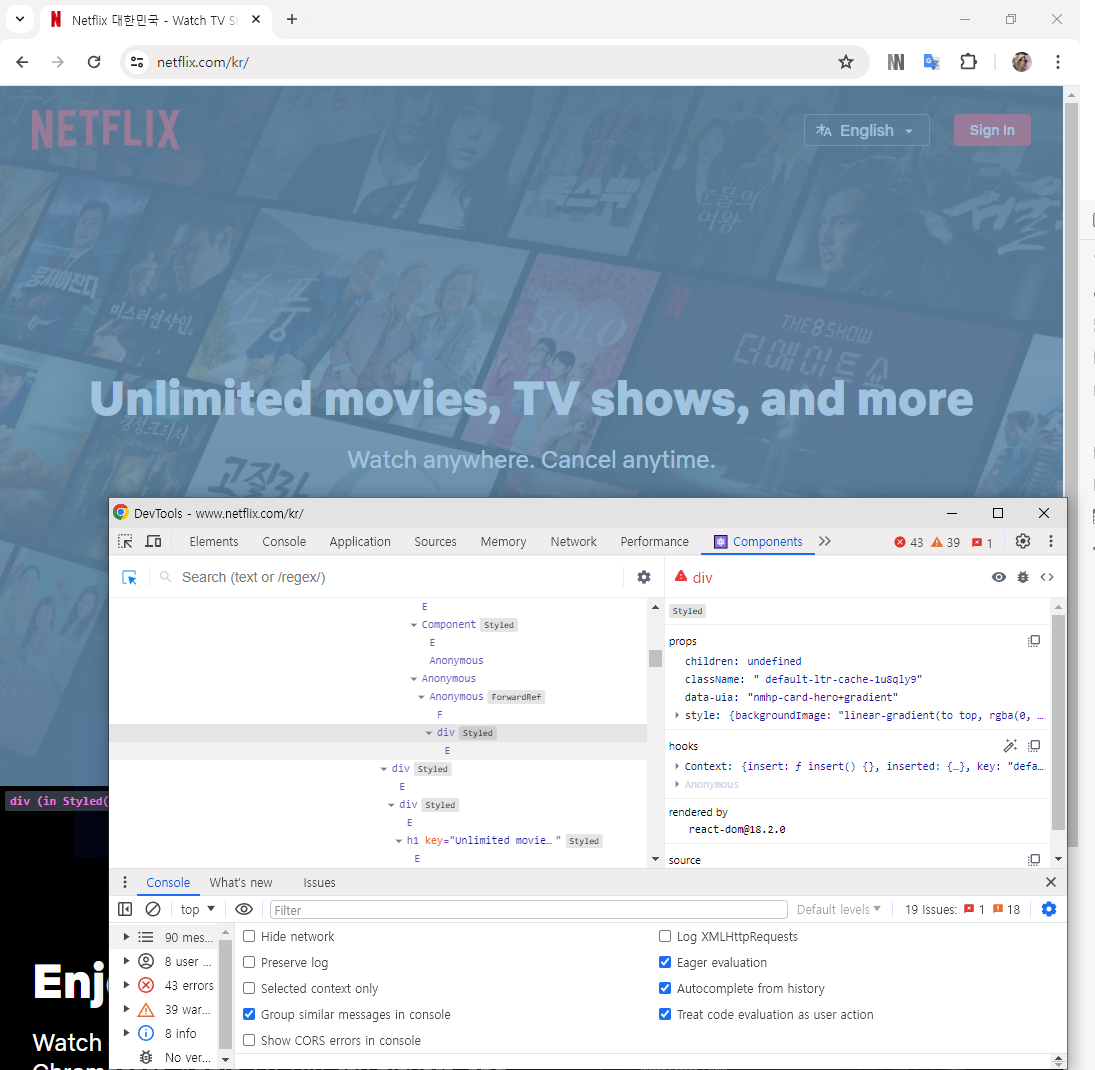Clear the console with the ban icon
Image resolution: width=1095 pixels, height=1070 pixels.
point(153,909)
